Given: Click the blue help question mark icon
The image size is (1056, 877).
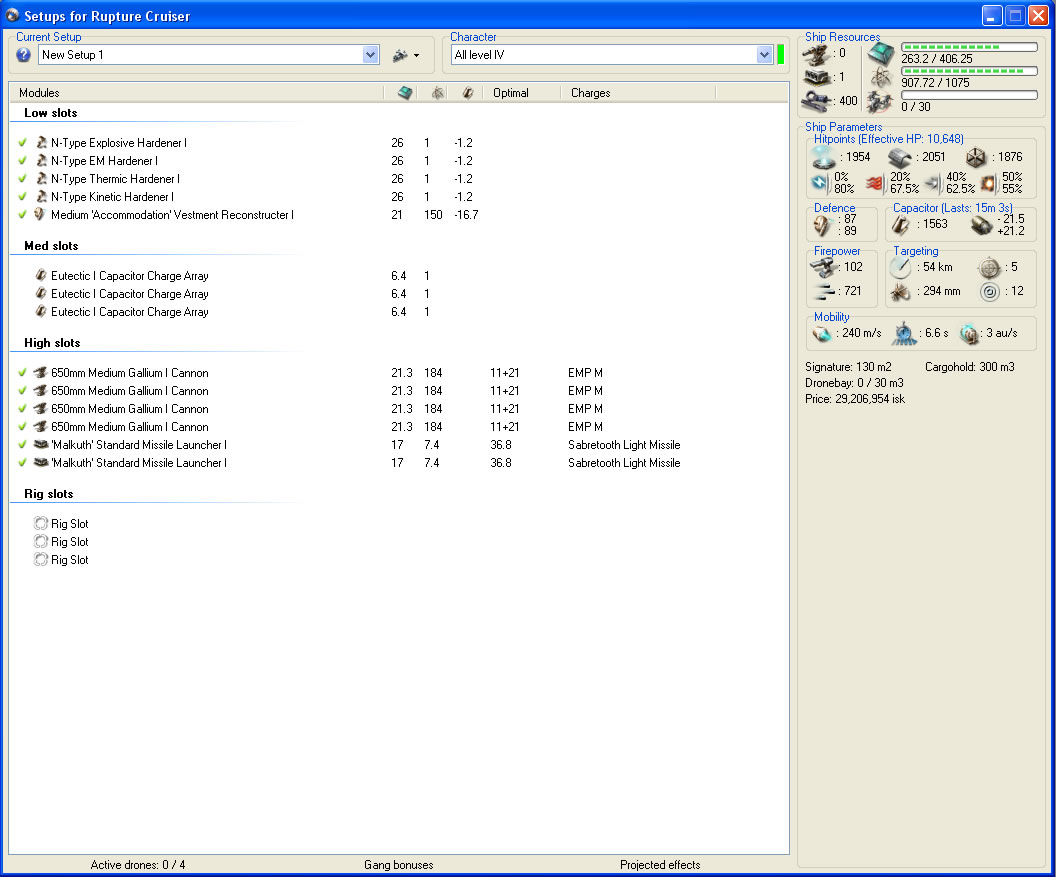Looking at the screenshot, I should coord(24,55).
